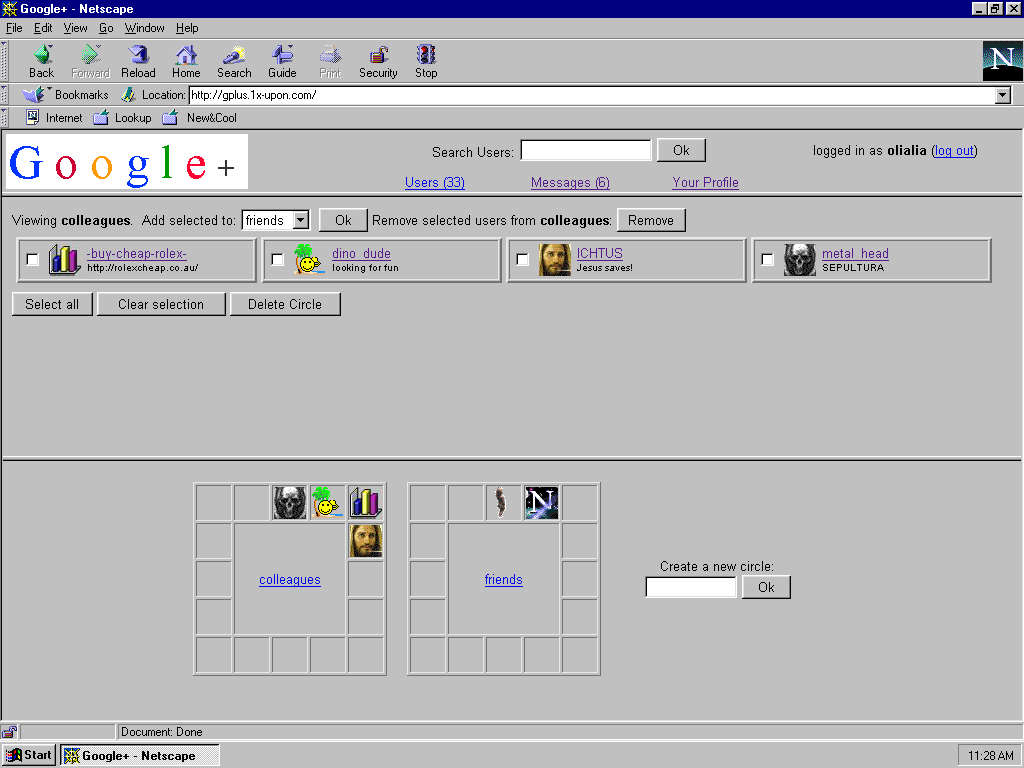The width and height of the screenshot is (1024, 768).
Task: Click the Windows Start button
Action: pyautogui.click(x=29, y=755)
